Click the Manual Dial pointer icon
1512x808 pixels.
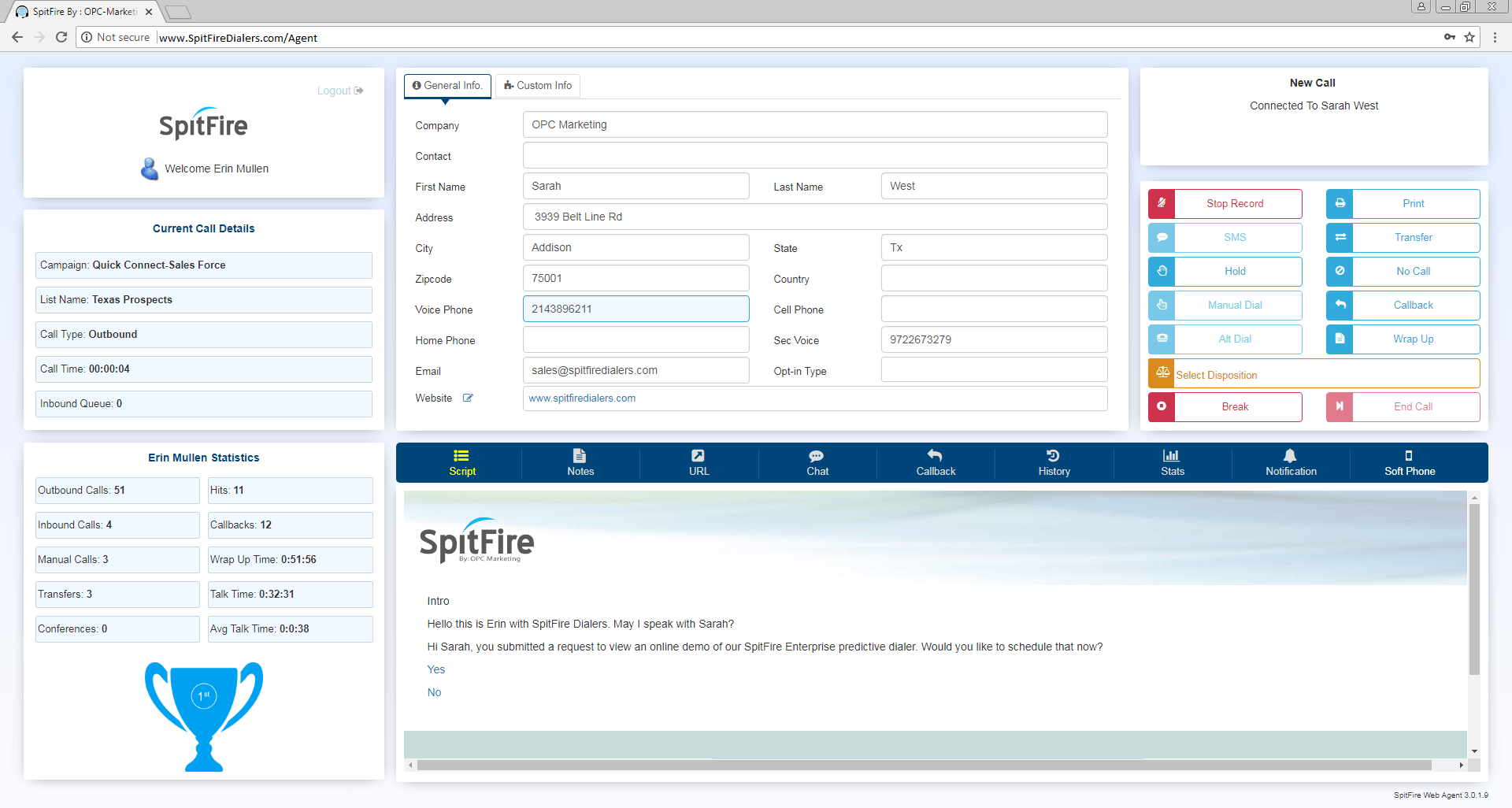(x=1162, y=305)
